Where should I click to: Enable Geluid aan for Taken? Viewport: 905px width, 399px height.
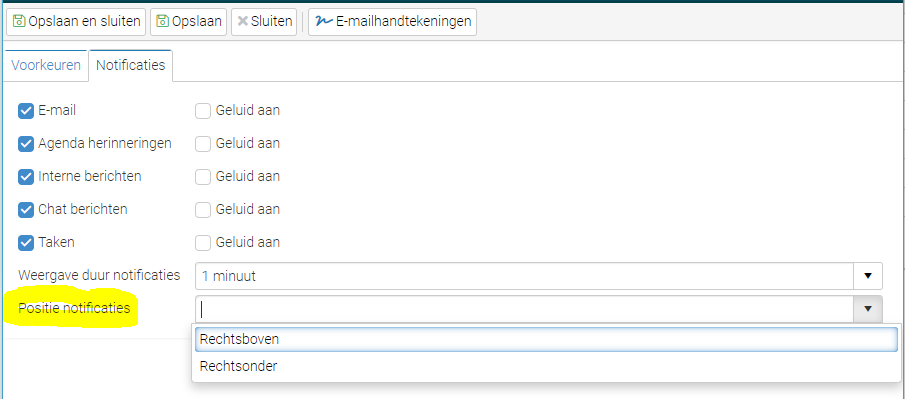tap(203, 243)
